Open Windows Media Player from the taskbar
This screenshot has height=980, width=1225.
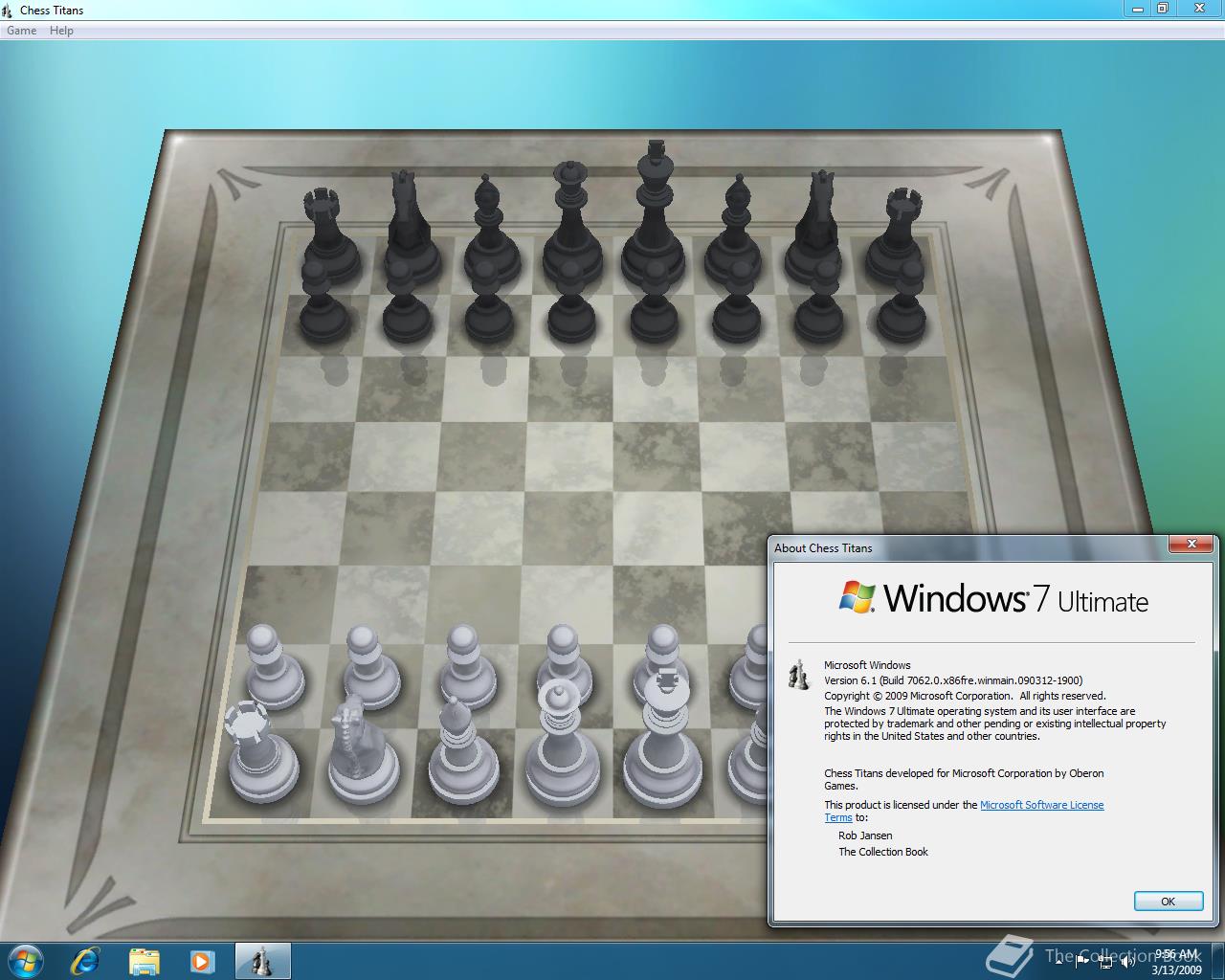point(202,961)
